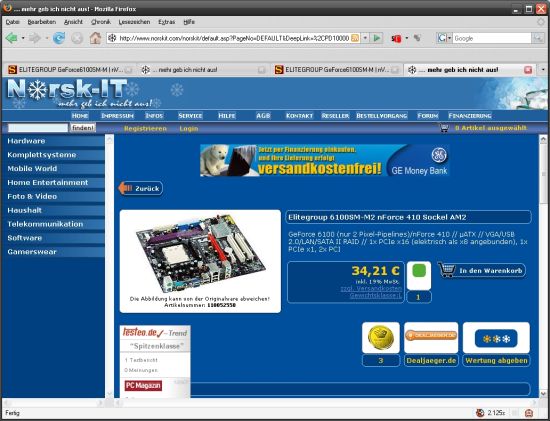Close the active tab with red X
The image size is (550, 421).
coord(528,70)
